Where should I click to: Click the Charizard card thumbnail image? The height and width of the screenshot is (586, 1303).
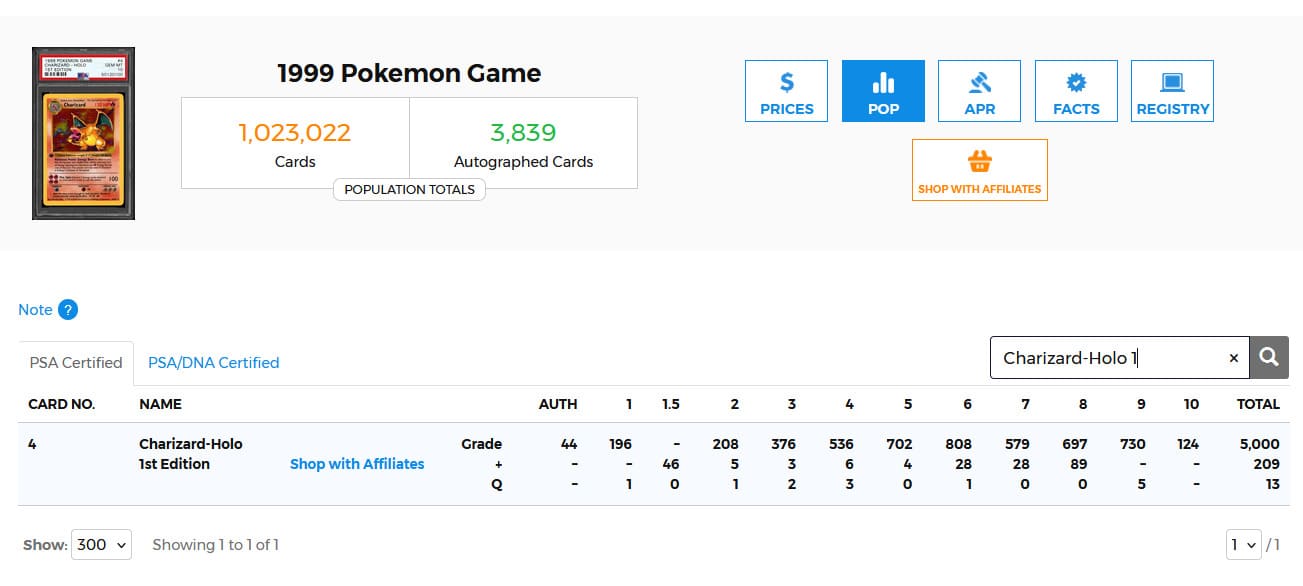(x=83, y=133)
